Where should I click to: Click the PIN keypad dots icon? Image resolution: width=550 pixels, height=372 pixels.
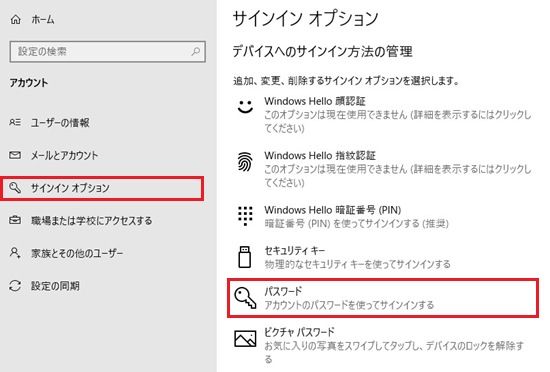tap(245, 216)
